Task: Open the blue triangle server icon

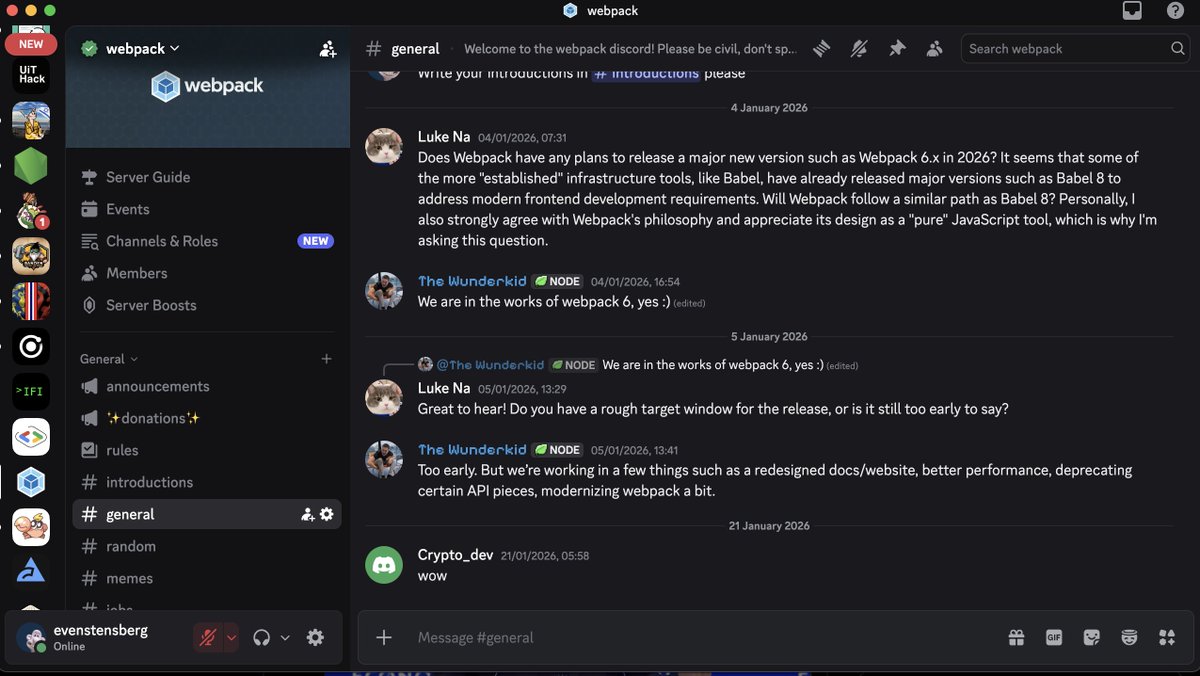Action: click(x=31, y=571)
